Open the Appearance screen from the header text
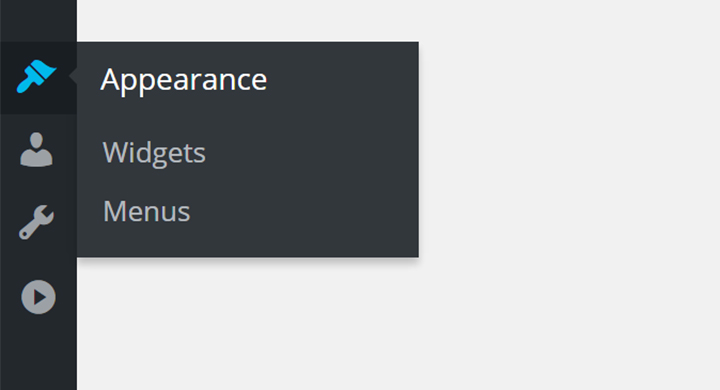 [x=184, y=80]
